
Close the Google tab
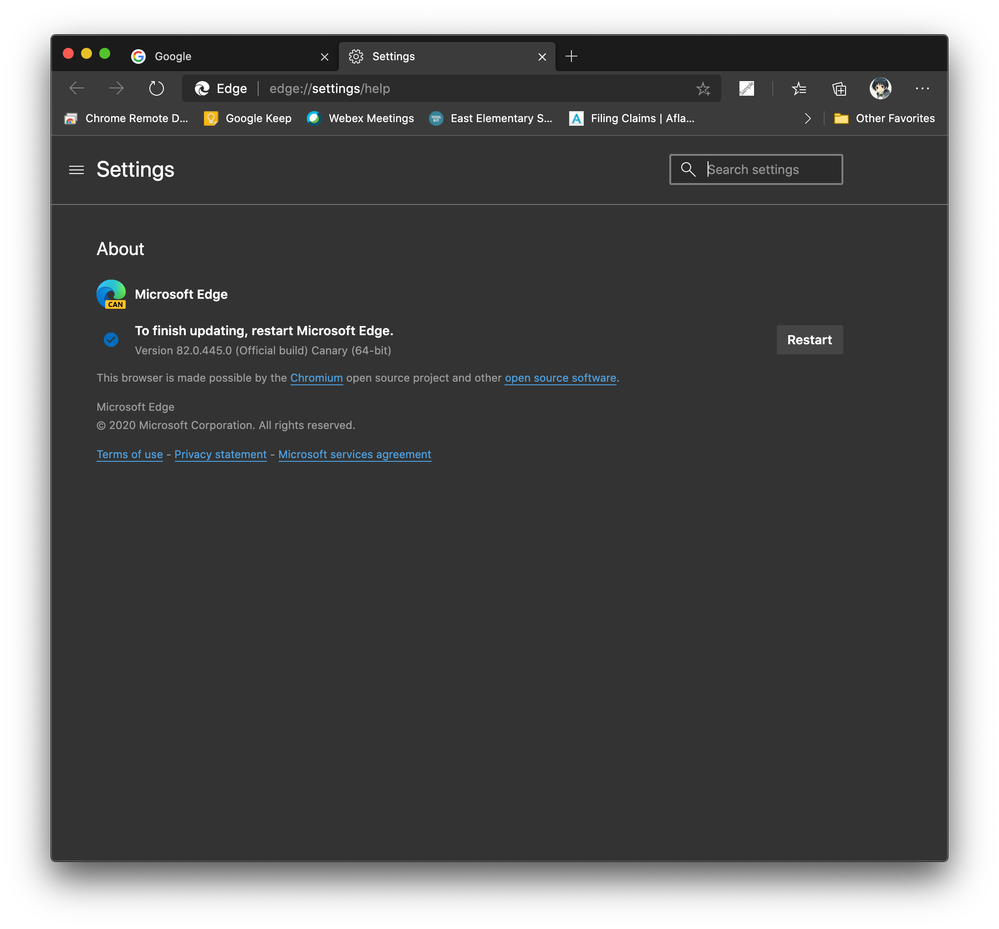[x=324, y=57]
